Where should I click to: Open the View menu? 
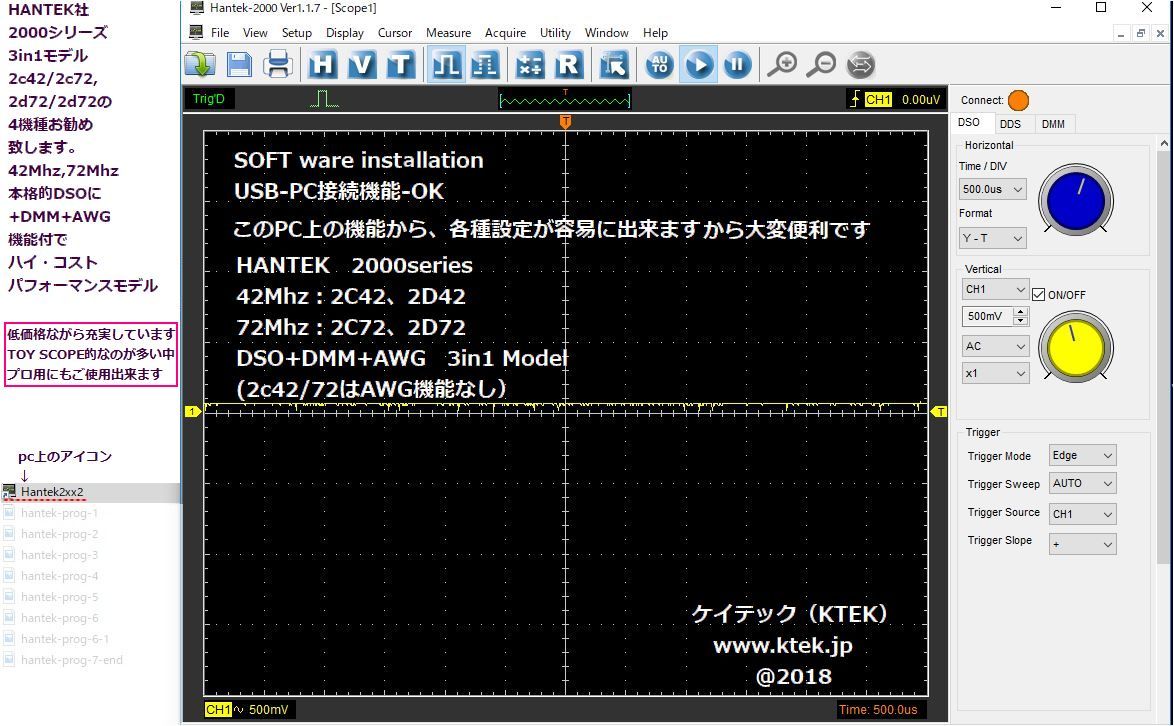[255, 33]
